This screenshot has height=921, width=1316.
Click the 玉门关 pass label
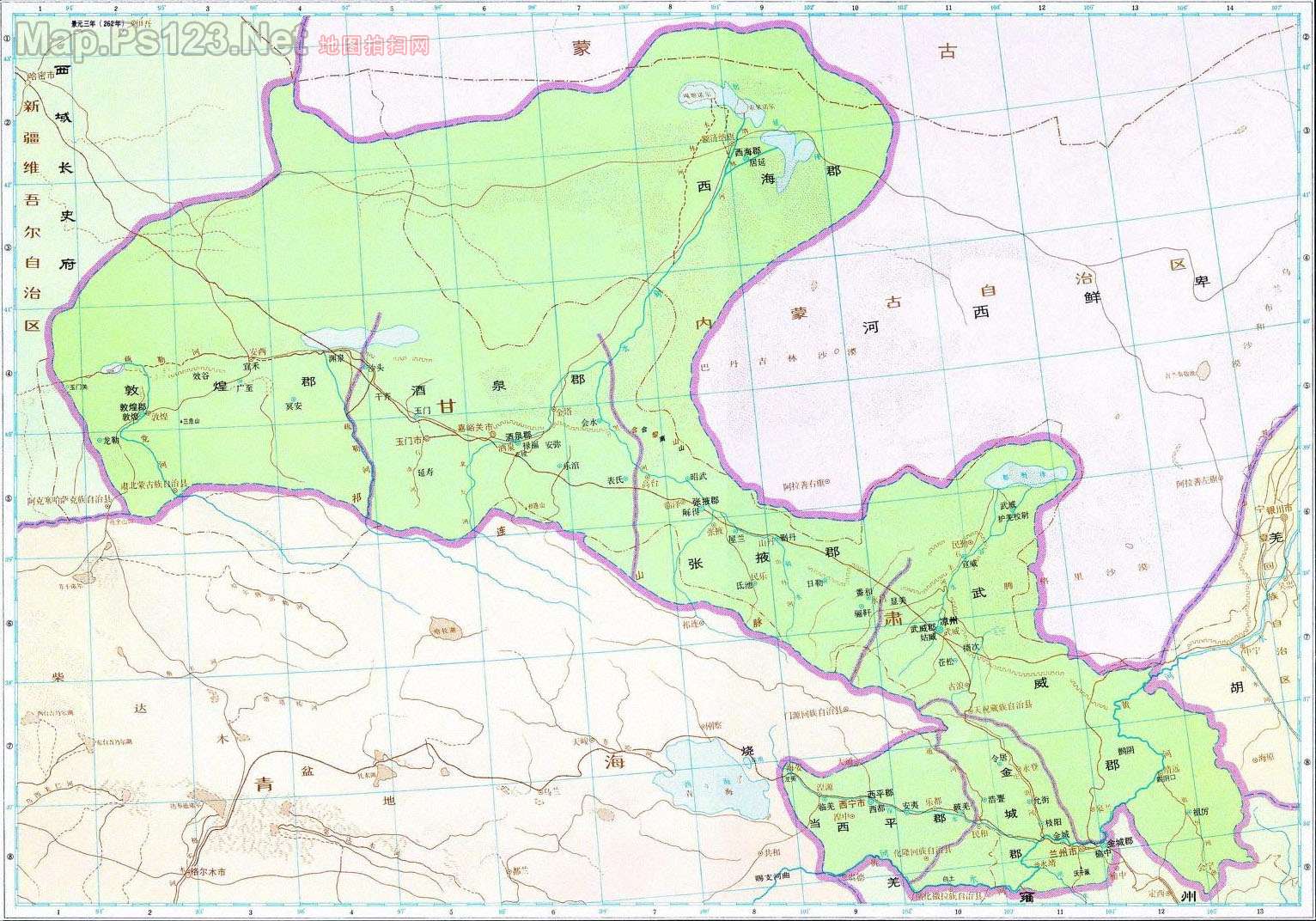(x=79, y=387)
